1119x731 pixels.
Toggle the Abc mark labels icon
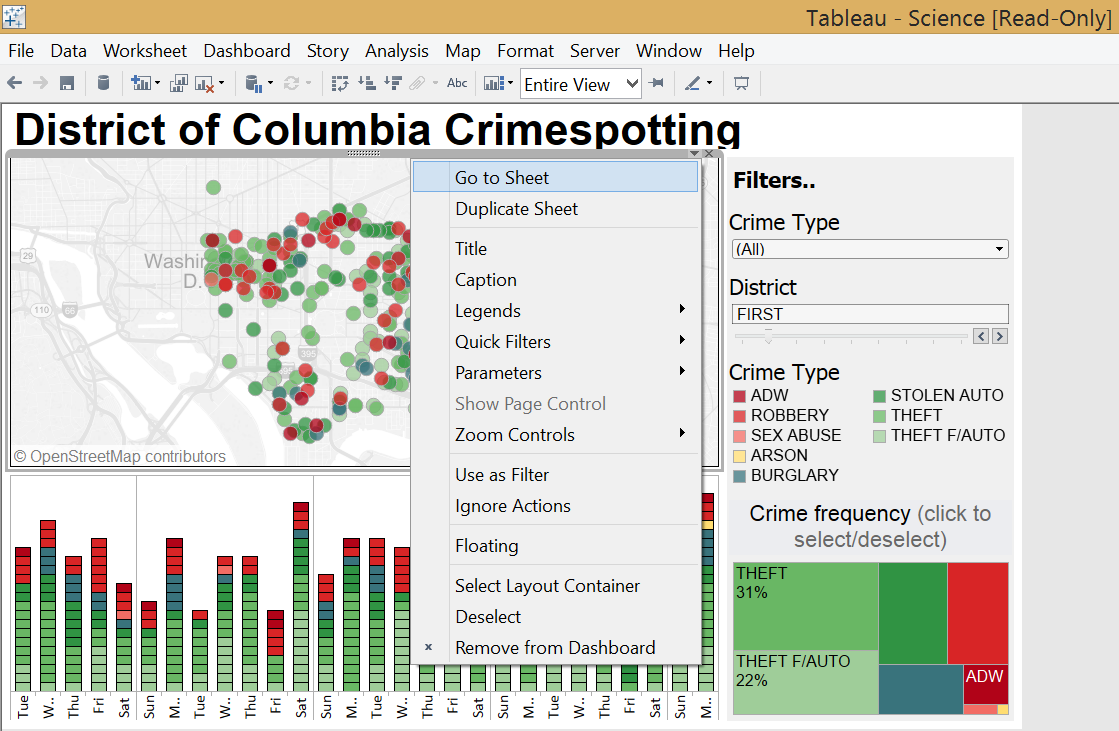(457, 84)
